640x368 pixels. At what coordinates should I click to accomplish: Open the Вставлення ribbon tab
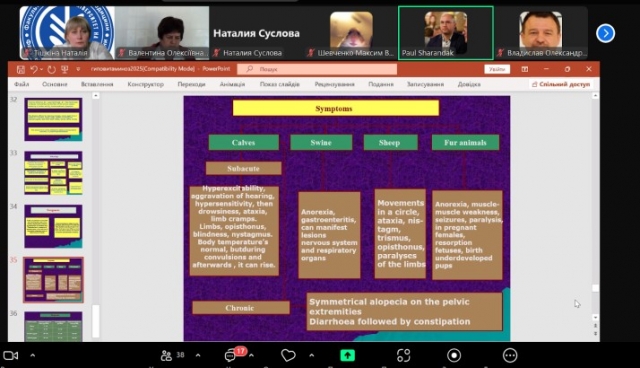pyautogui.click(x=97, y=84)
